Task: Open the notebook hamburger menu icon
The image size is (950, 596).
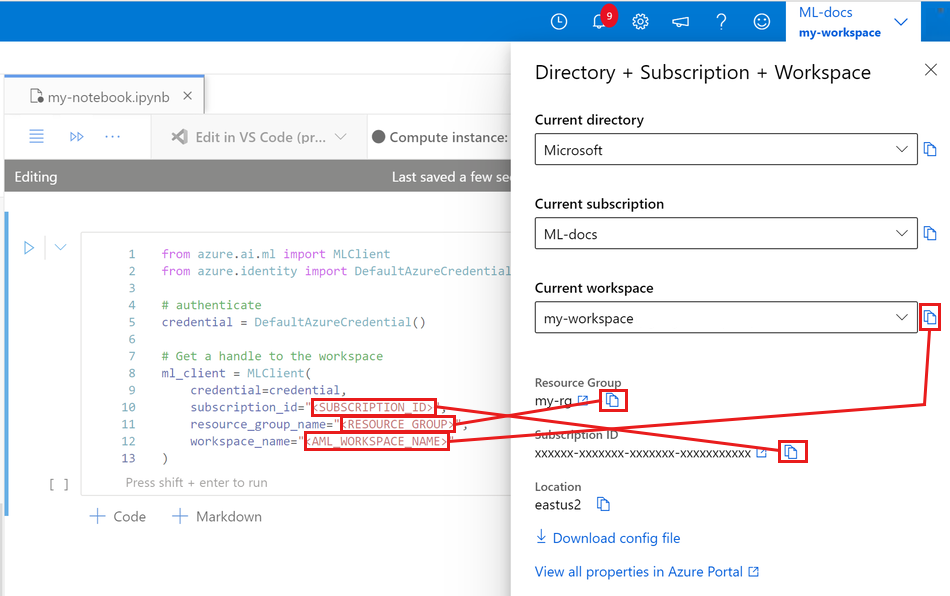Action: click(x=36, y=136)
